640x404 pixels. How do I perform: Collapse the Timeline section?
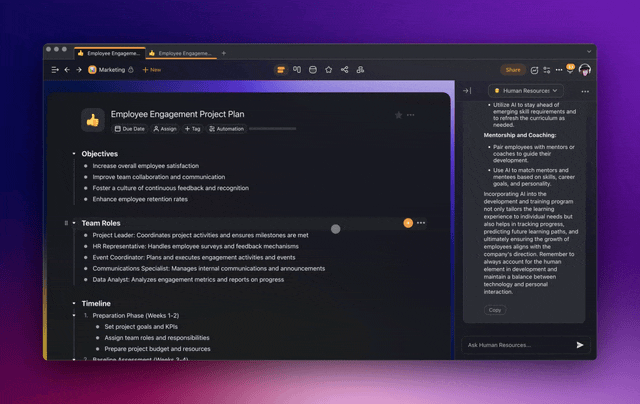click(74, 303)
